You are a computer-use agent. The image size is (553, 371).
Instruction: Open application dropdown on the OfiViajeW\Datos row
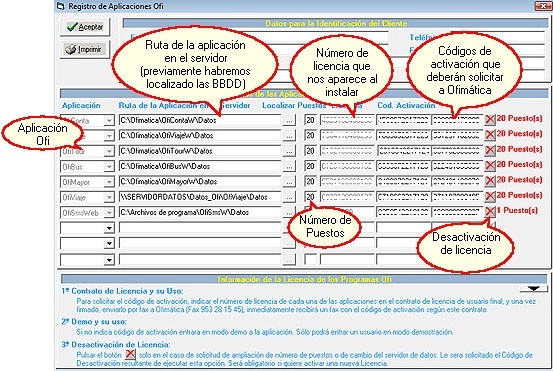109,136
